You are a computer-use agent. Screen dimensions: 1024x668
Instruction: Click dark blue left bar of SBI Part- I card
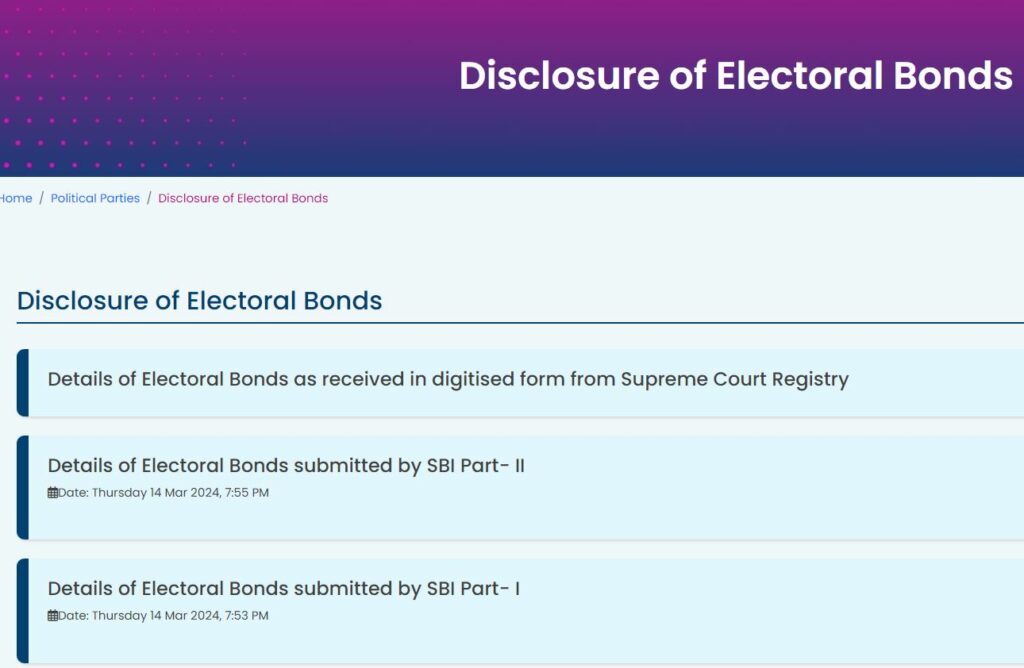click(x=23, y=611)
